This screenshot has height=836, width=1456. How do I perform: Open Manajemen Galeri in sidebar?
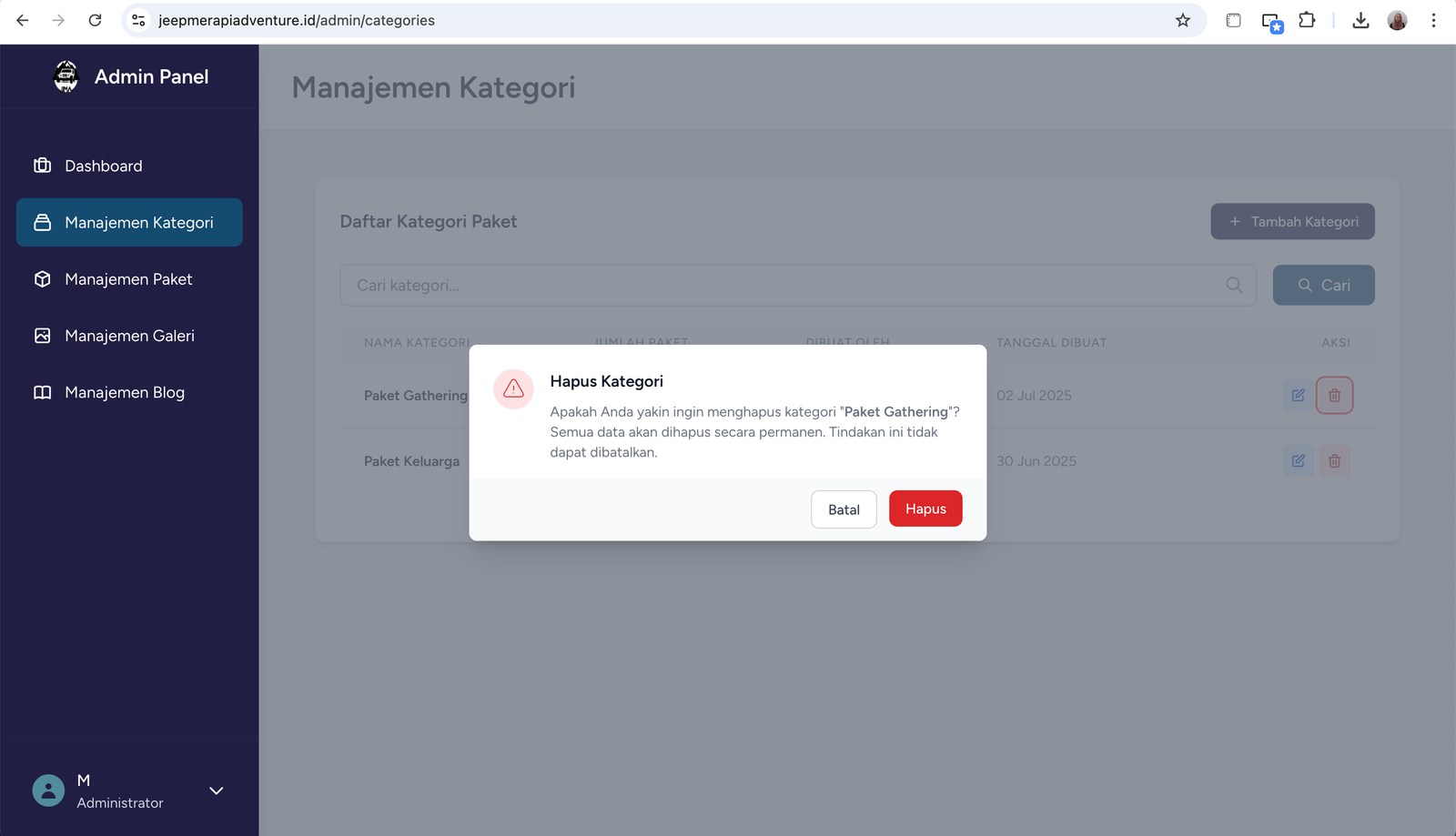(x=129, y=337)
